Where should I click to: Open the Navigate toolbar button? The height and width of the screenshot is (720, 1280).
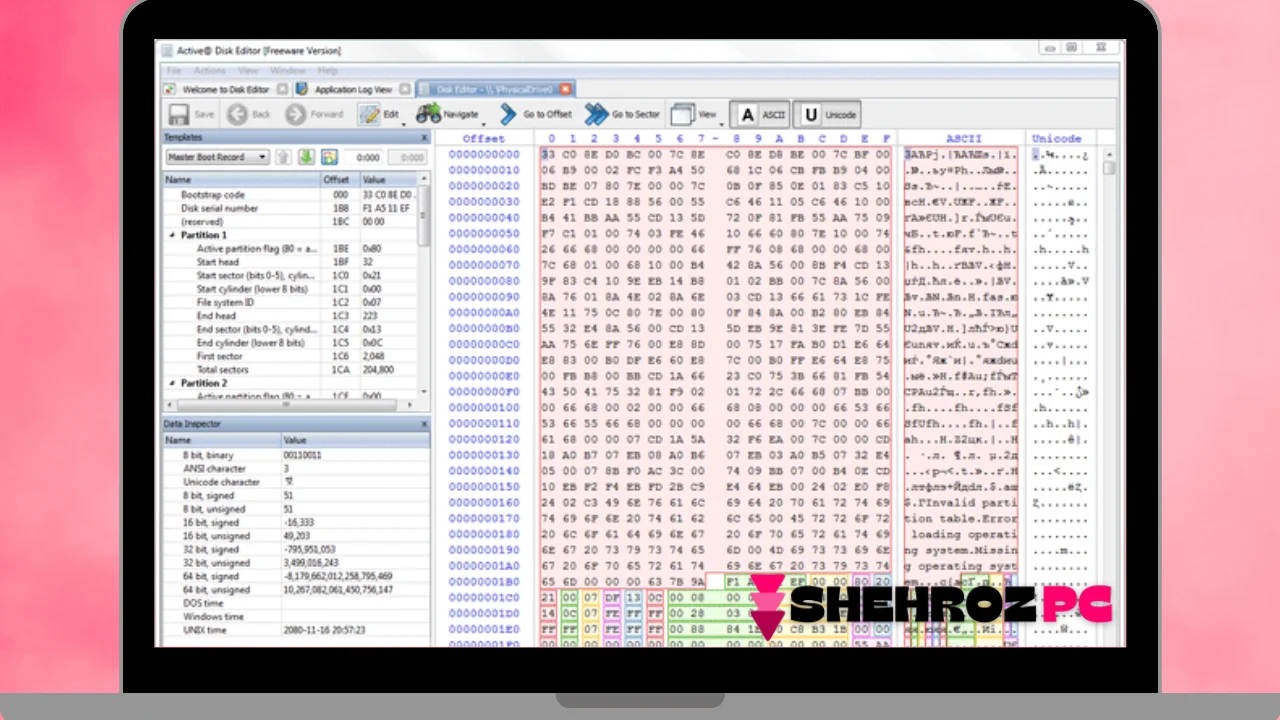[447, 114]
